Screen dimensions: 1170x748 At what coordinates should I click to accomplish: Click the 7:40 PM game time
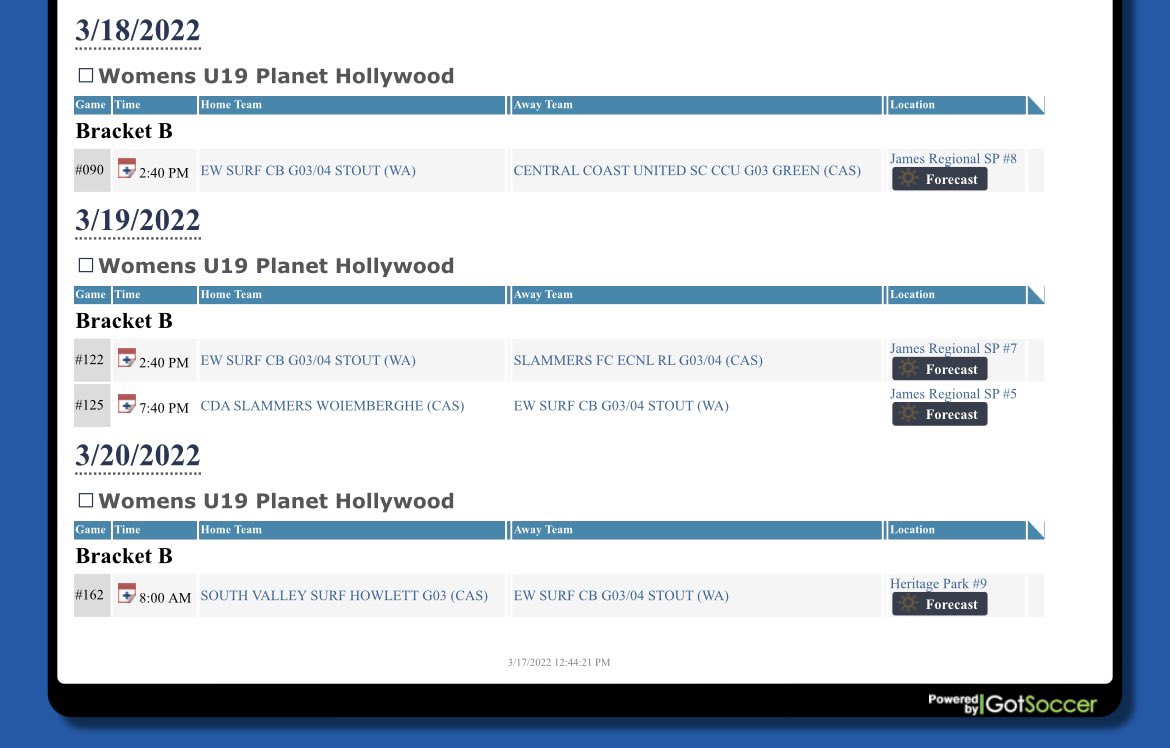click(164, 408)
